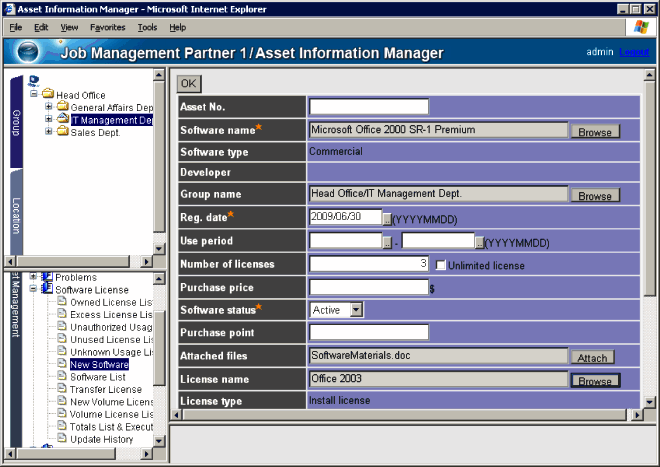Browse for Software name

tap(595, 132)
